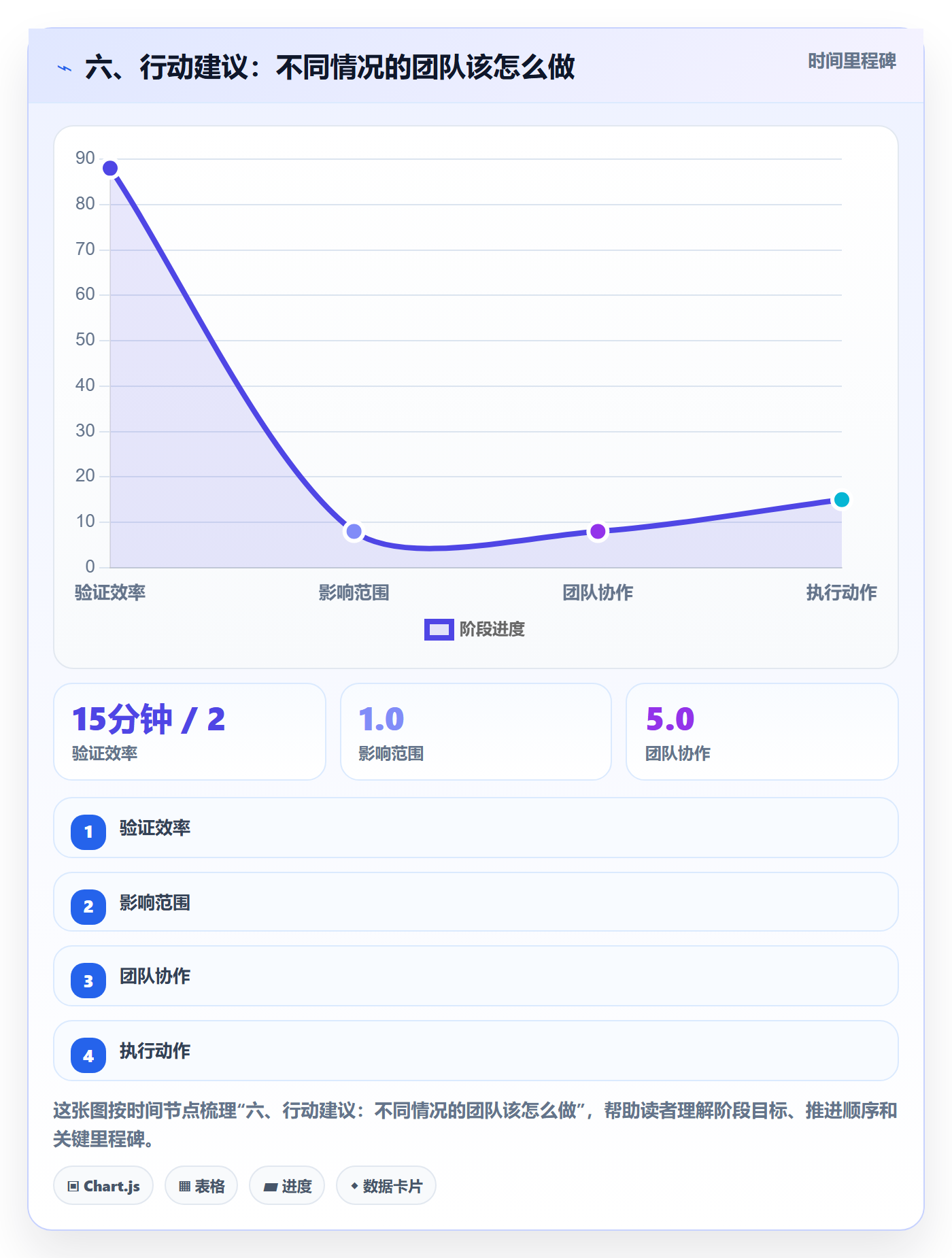This screenshot has height=1258, width=952.
Task: Click the 数据卡片 tag chip
Action: coord(386,1185)
